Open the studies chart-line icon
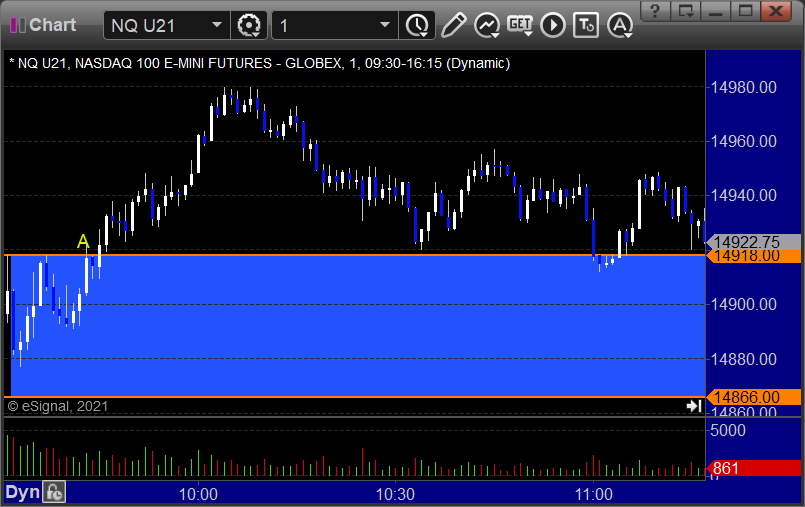 pyautogui.click(x=487, y=25)
